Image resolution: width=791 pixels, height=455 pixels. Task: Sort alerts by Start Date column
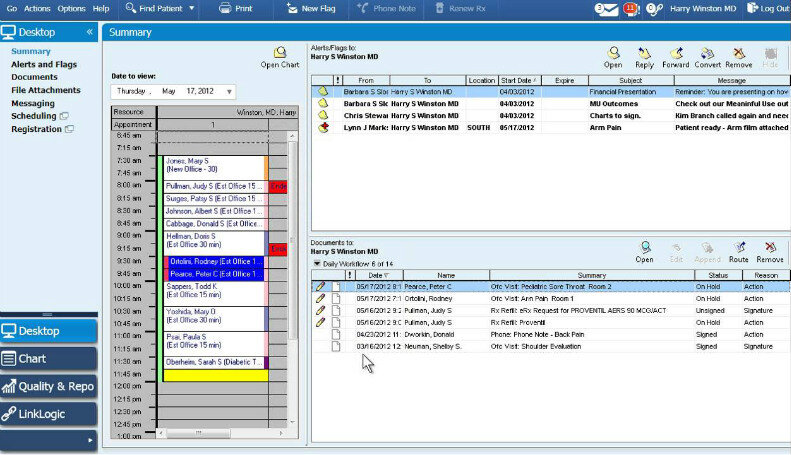519,80
